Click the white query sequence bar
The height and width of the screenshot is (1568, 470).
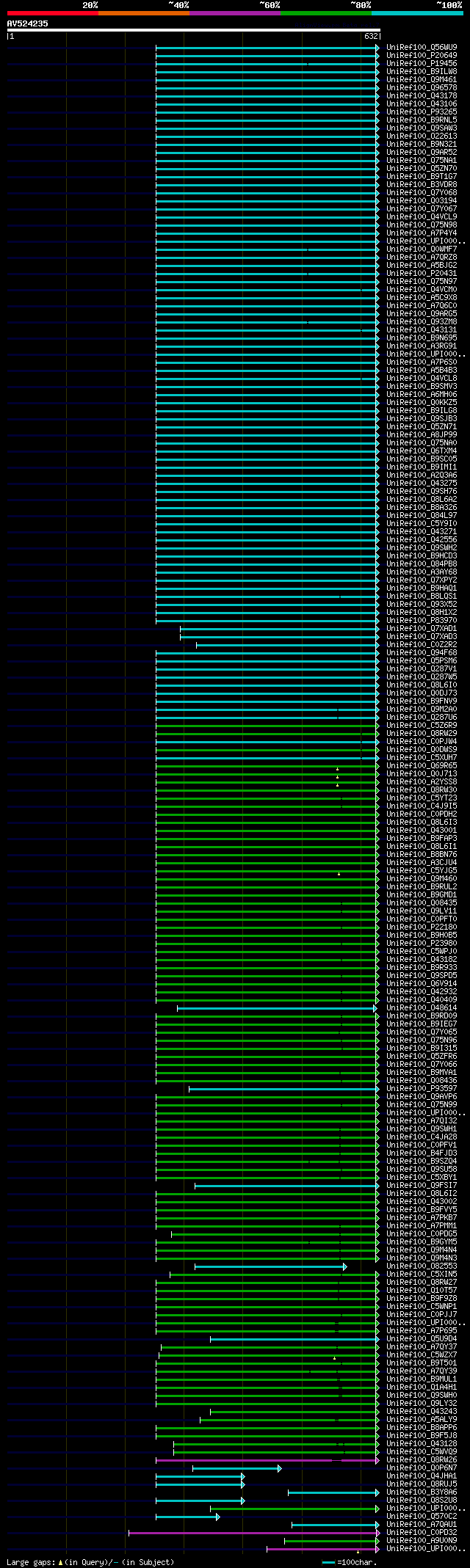194,30
